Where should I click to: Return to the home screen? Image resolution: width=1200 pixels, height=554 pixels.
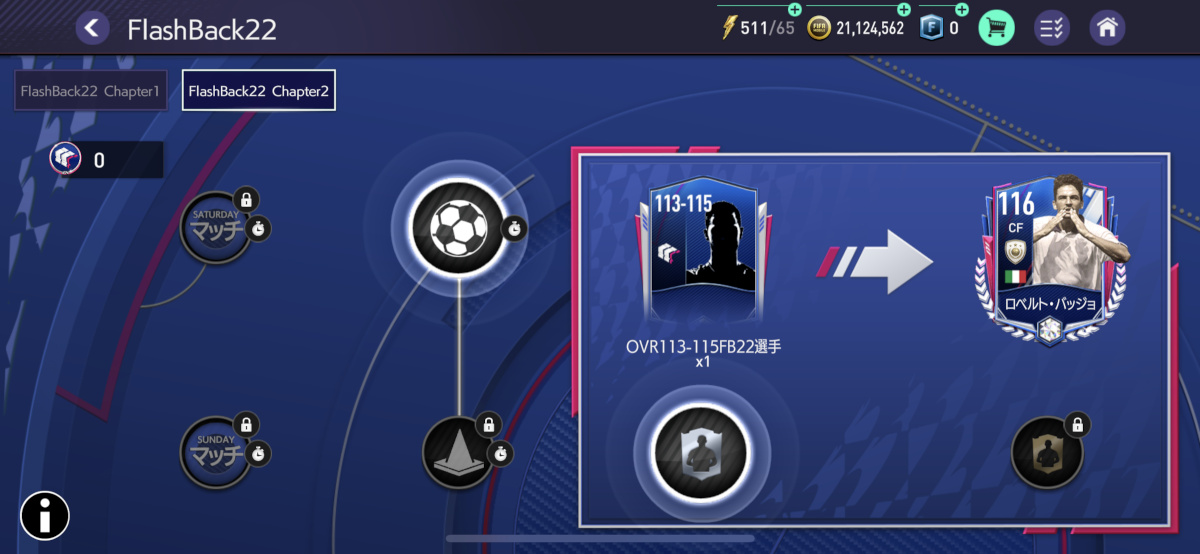[1107, 27]
